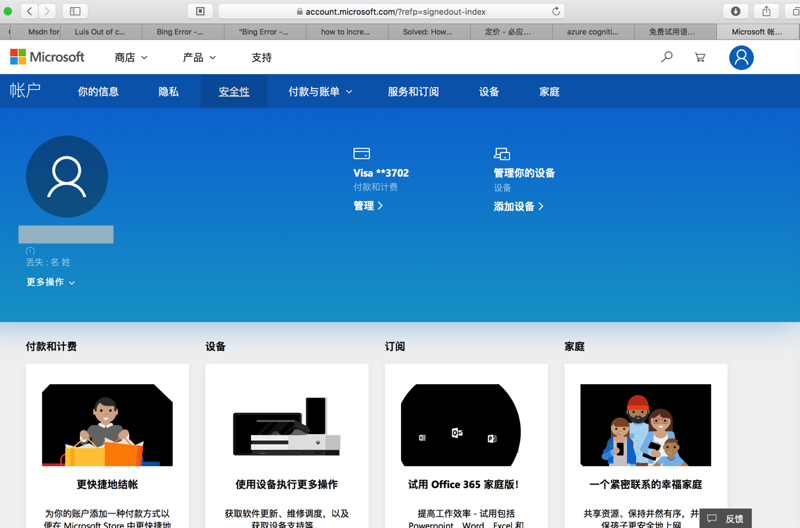Click the 管理你的设备 heading
Viewport: 800px width, 528px height.
pyautogui.click(x=524, y=173)
